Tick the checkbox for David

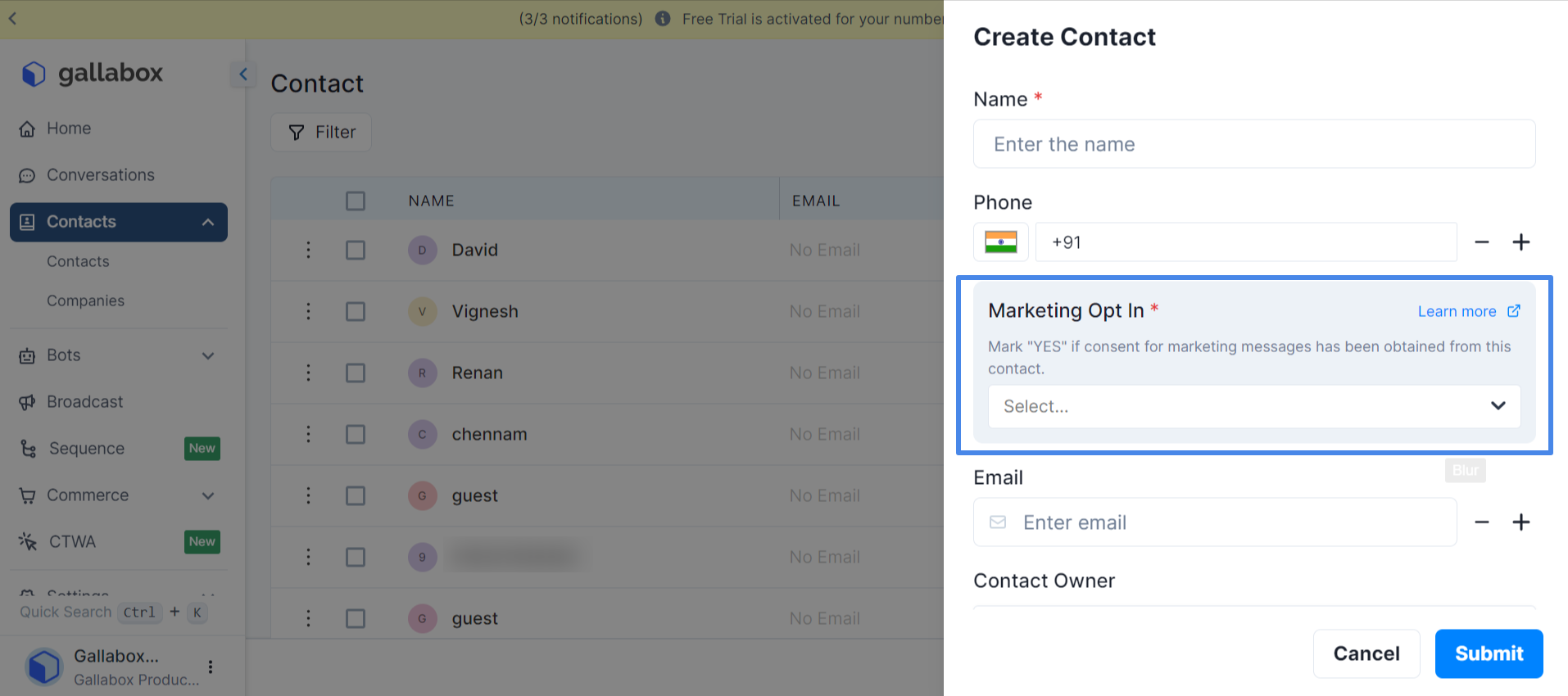click(356, 250)
